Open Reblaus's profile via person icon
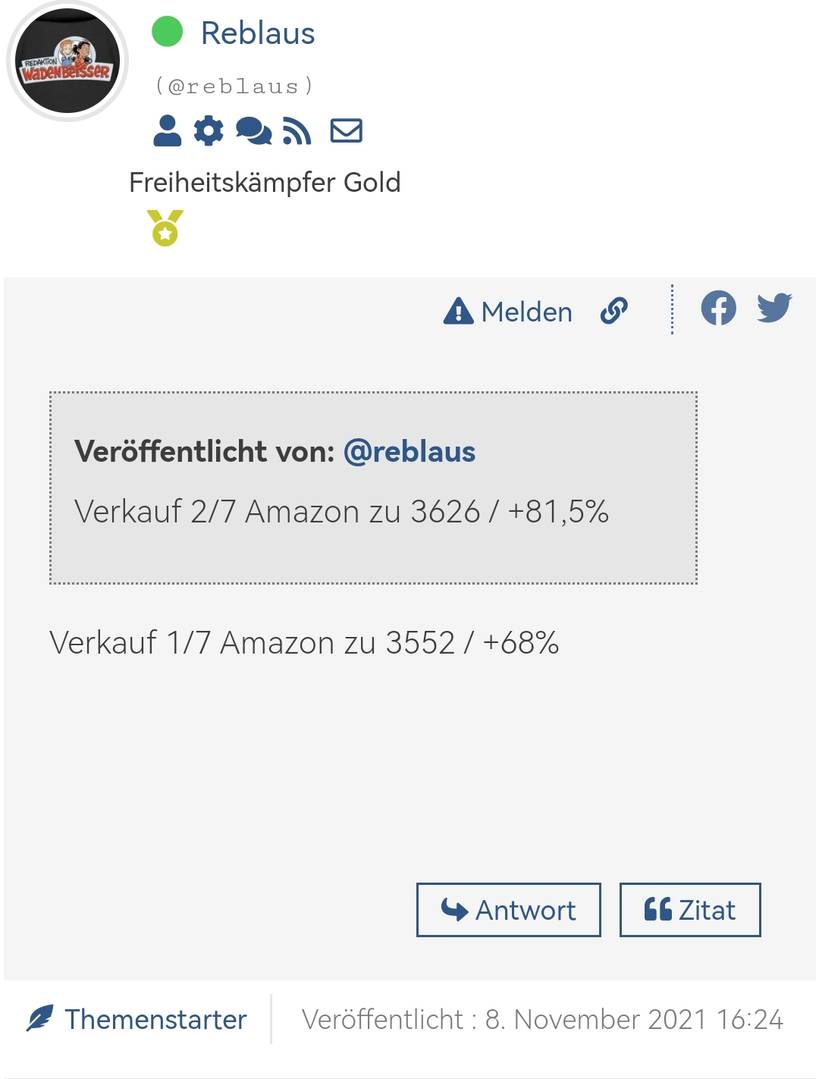 point(167,131)
